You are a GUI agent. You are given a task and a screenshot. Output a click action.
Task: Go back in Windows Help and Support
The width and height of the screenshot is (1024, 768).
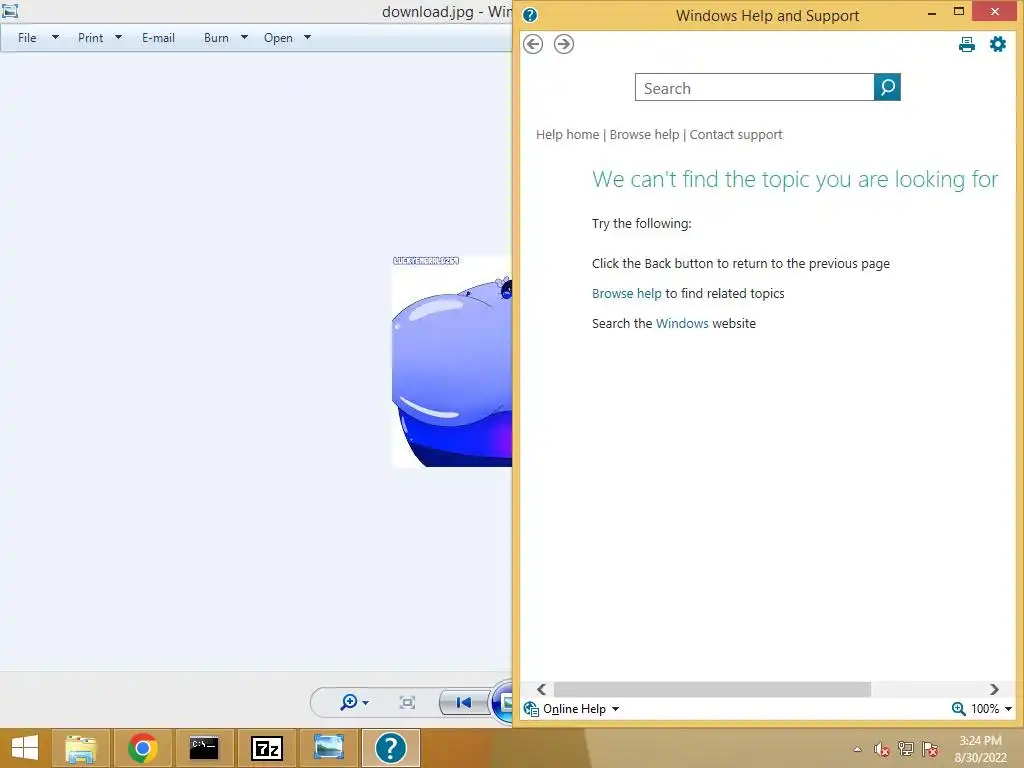tap(533, 44)
